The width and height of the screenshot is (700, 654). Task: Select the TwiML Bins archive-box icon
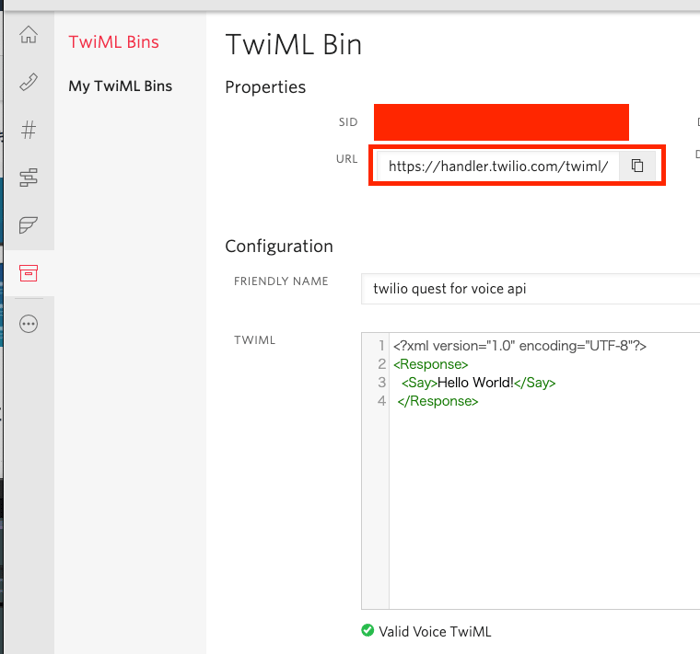tap(29, 273)
